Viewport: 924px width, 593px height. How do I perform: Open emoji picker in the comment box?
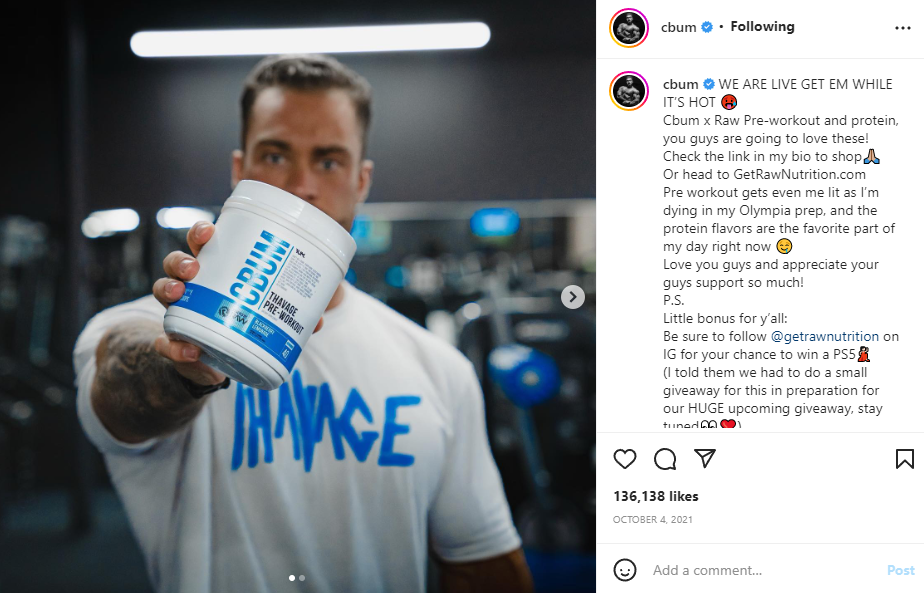(x=625, y=570)
